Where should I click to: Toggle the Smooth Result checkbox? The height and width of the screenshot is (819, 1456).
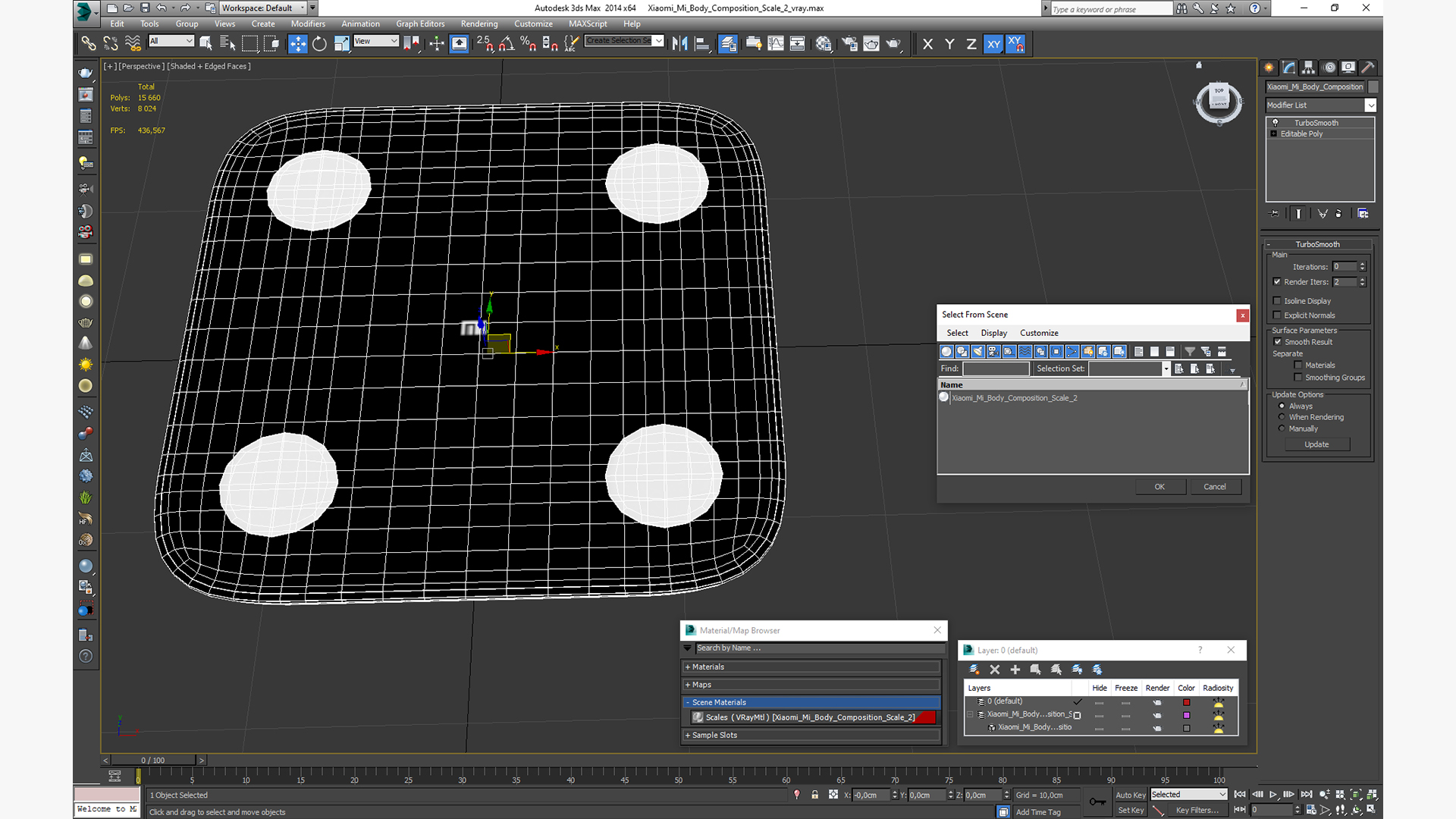[x=1277, y=342]
